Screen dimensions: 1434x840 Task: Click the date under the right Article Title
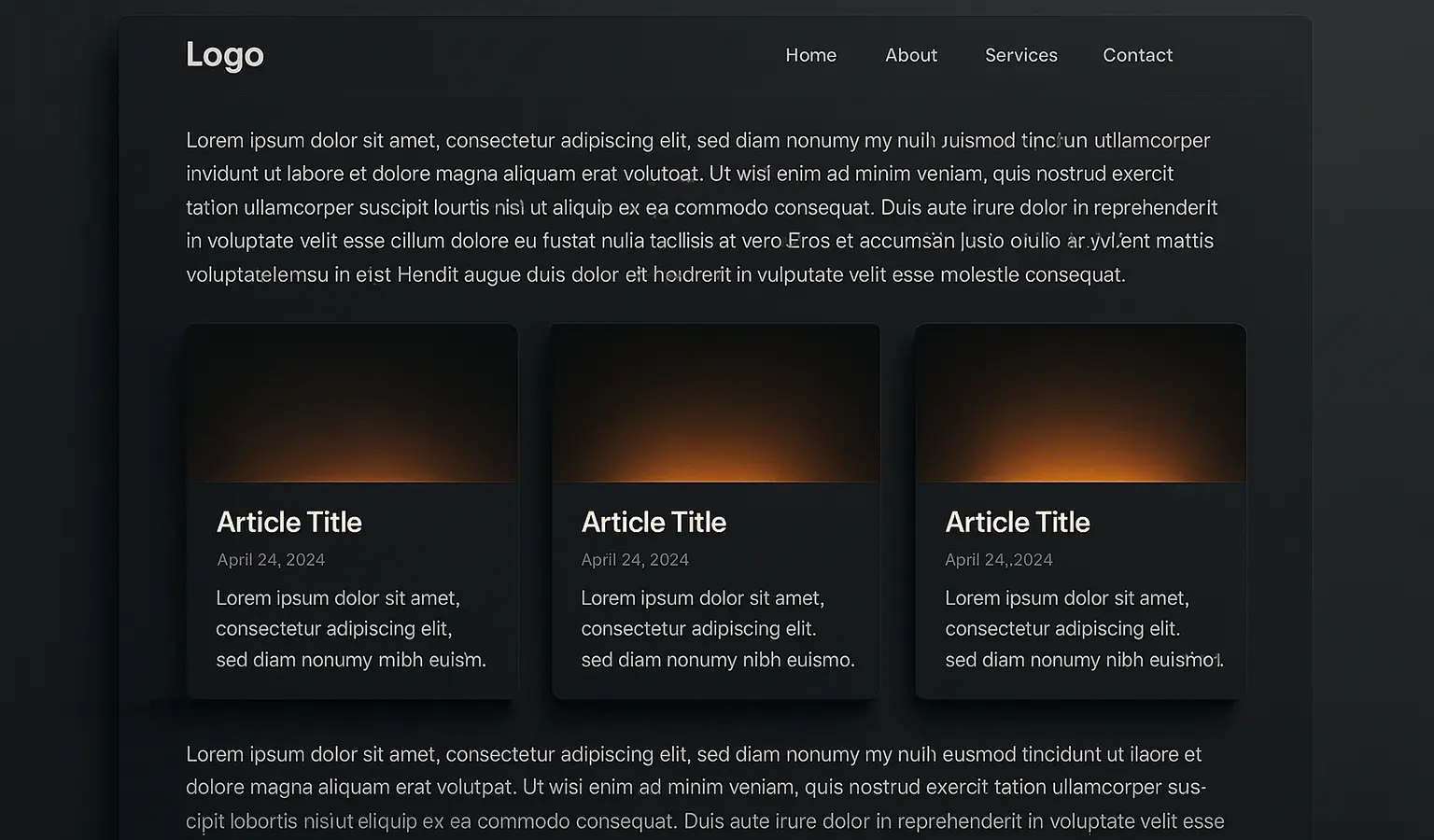pos(999,560)
